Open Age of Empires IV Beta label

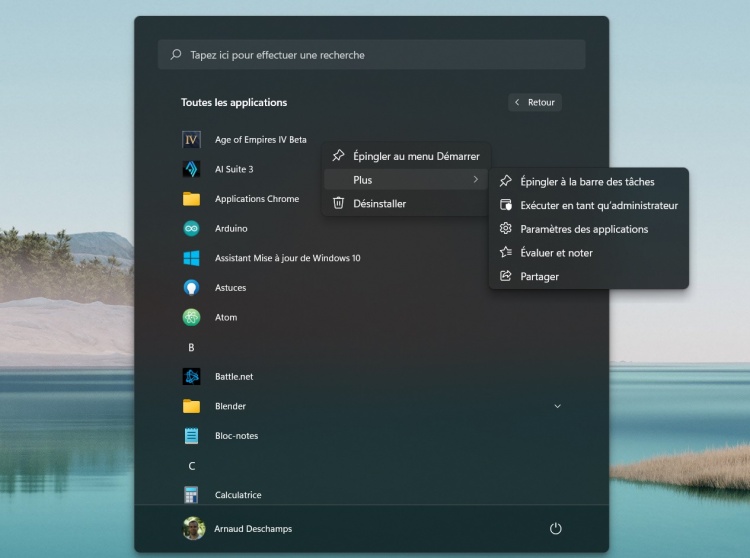point(261,140)
